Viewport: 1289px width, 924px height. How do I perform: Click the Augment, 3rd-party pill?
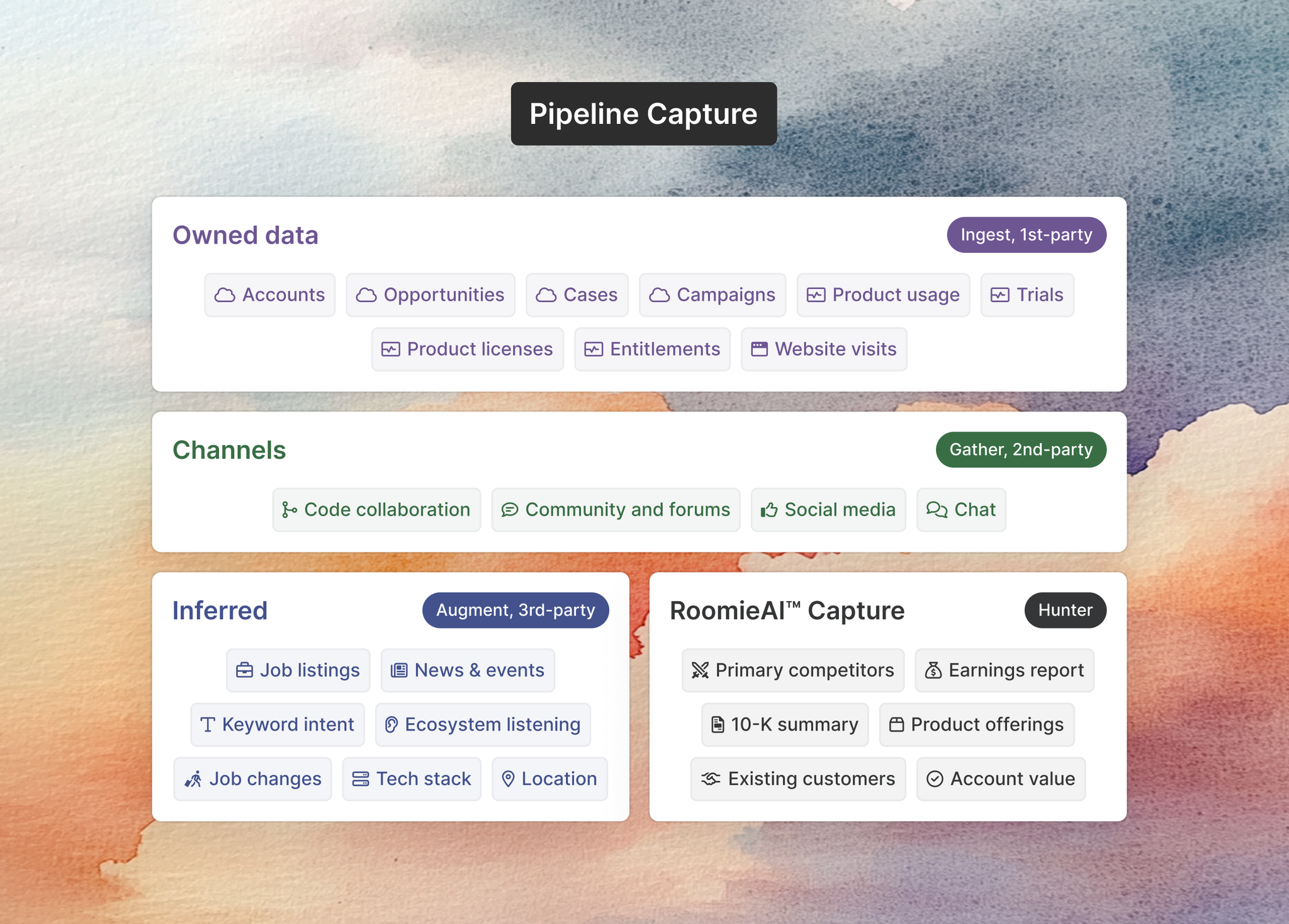pyautogui.click(x=515, y=610)
